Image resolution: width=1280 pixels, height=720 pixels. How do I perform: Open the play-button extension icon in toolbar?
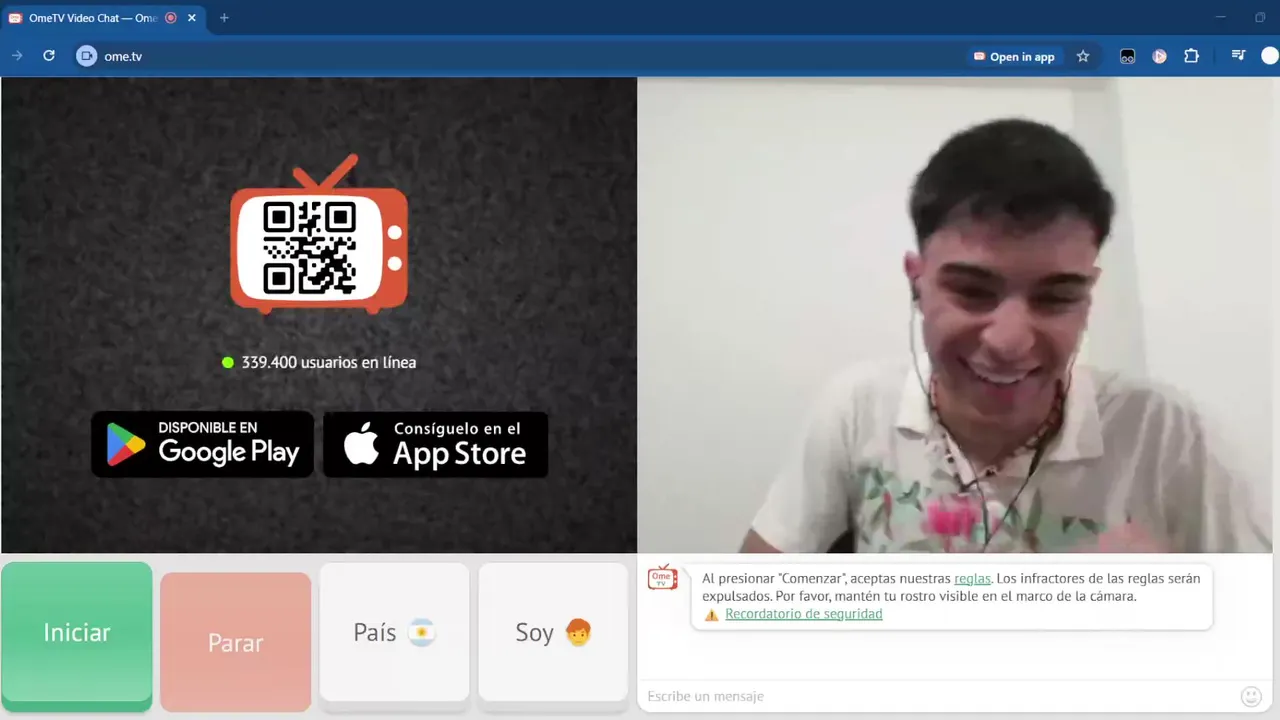[1159, 57]
